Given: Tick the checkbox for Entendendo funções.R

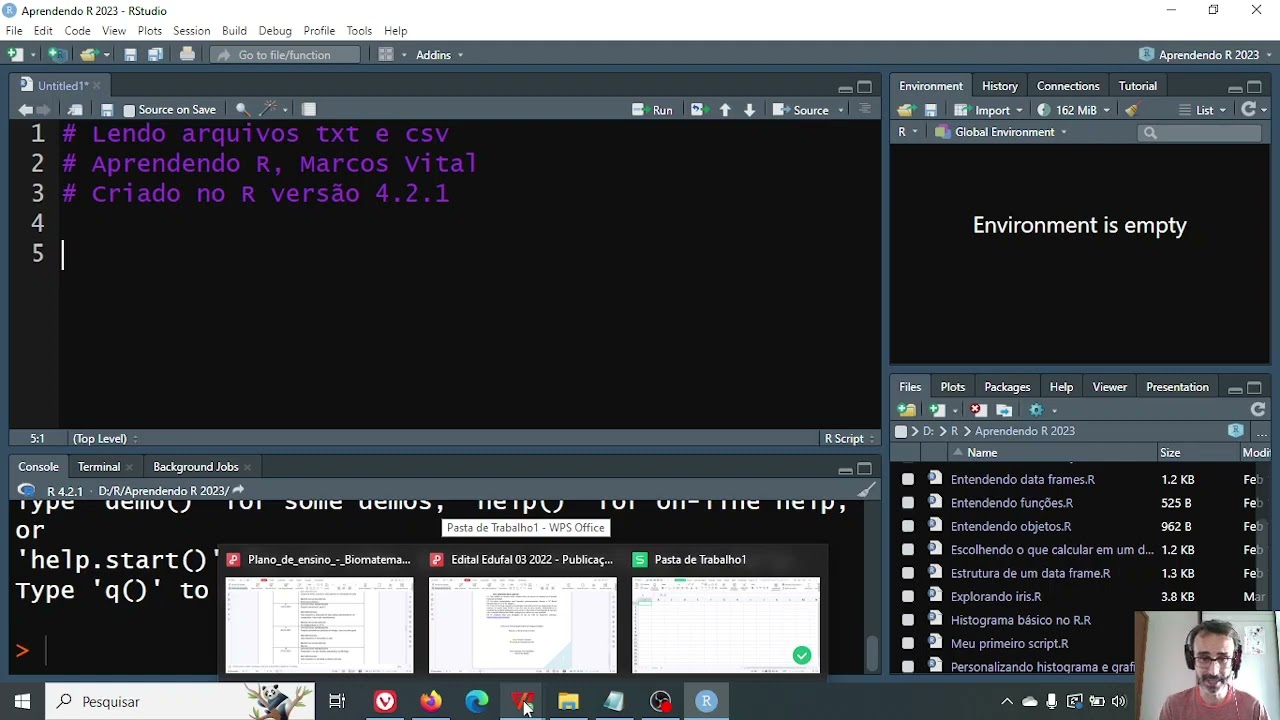Looking at the screenshot, I should [x=908, y=503].
